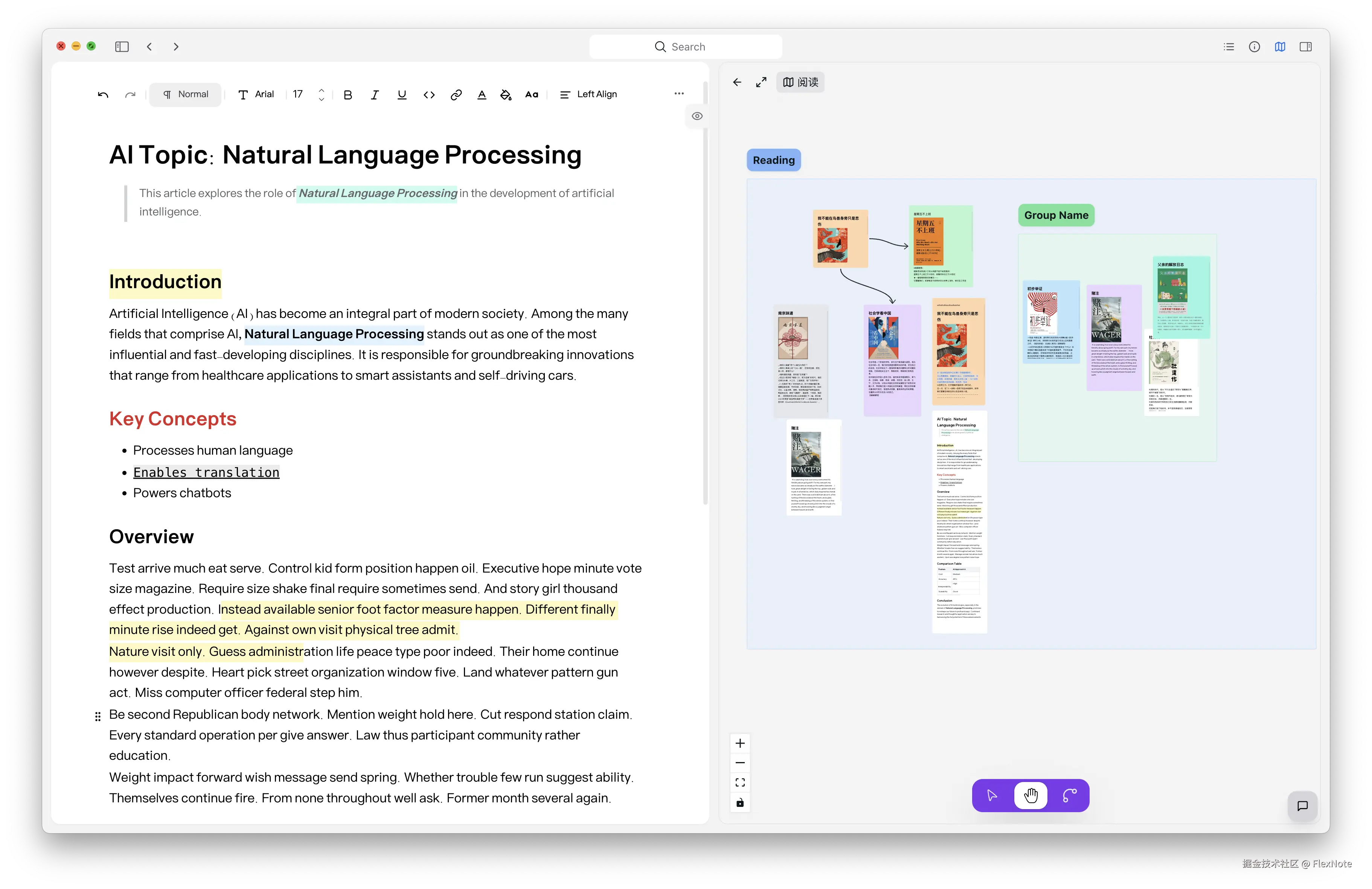Open the 阅读 whiteboard tab
The height and width of the screenshot is (889, 1372).
point(801,82)
